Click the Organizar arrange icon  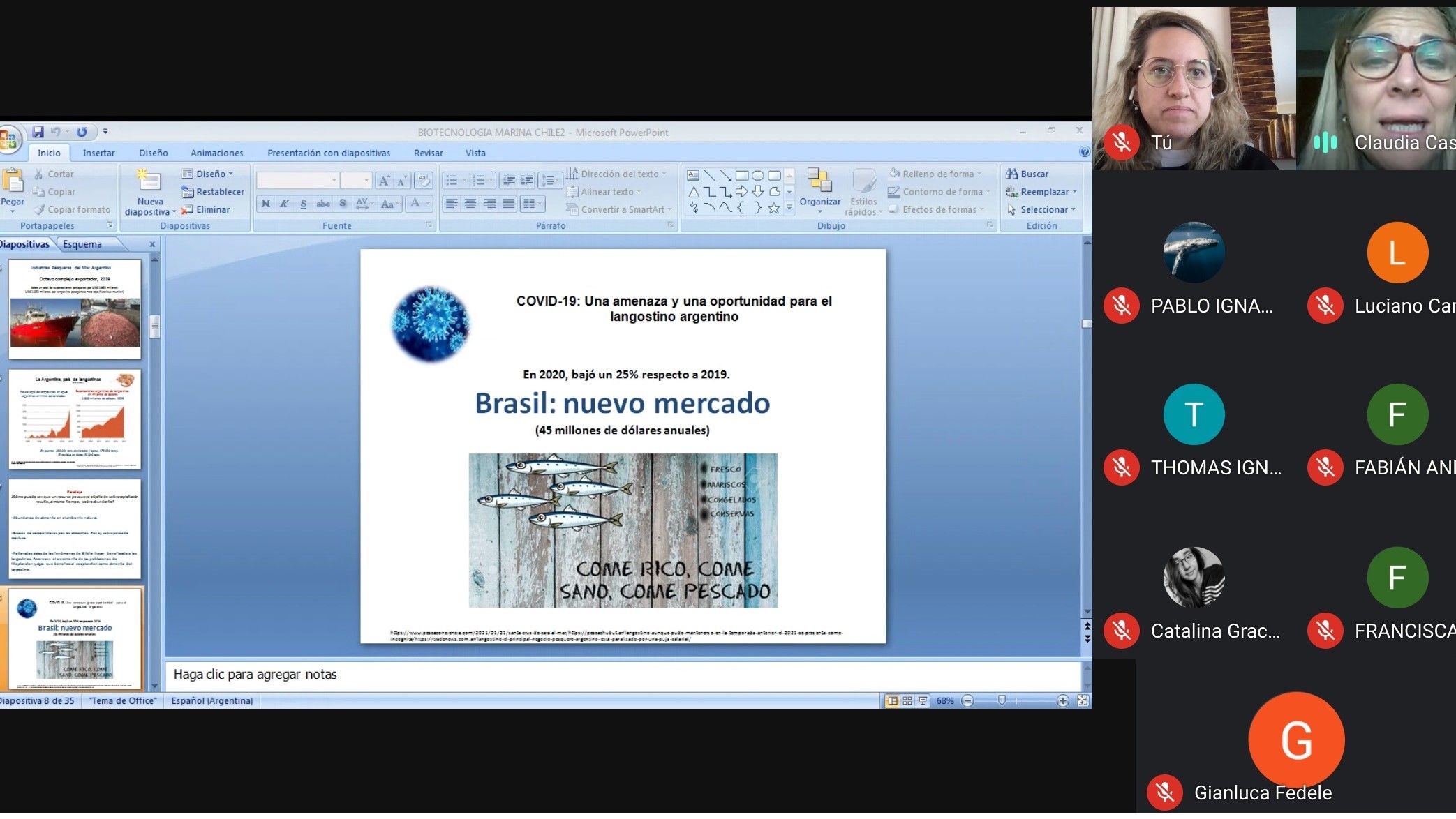pyautogui.click(x=819, y=181)
